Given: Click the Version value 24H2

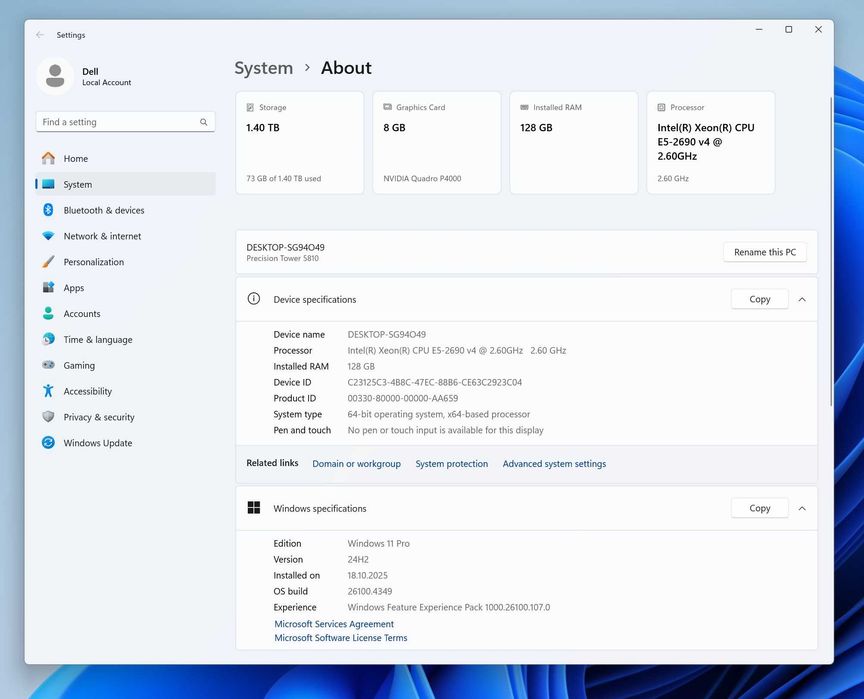Looking at the screenshot, I should click(358, 559).
